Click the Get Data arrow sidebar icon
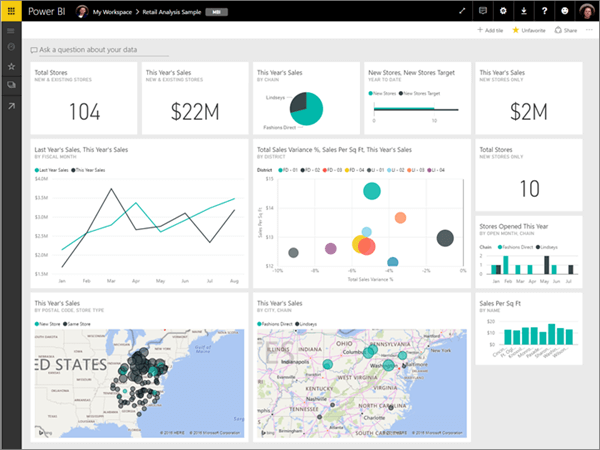This screenshot has width=600, height=450. [x=11, y=106]
